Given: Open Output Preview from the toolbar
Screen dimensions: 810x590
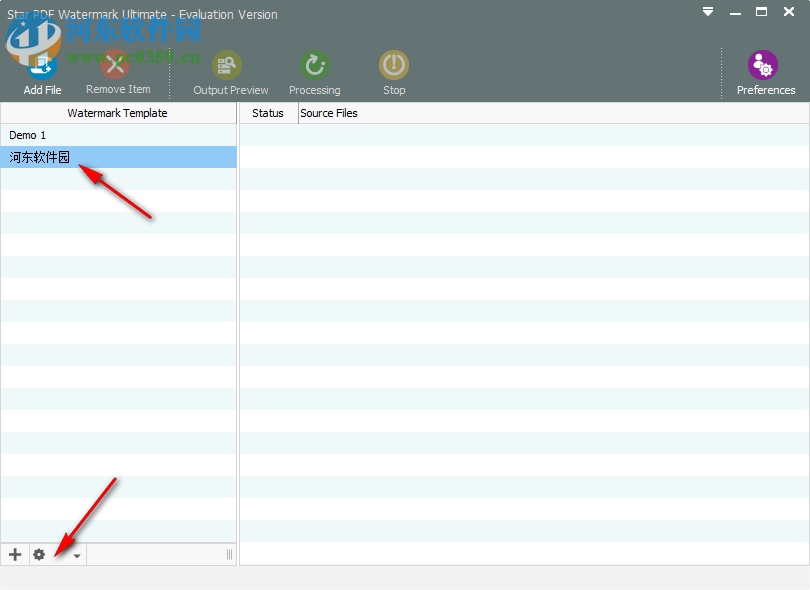Looking at the screenshot, I should (230, 73).
